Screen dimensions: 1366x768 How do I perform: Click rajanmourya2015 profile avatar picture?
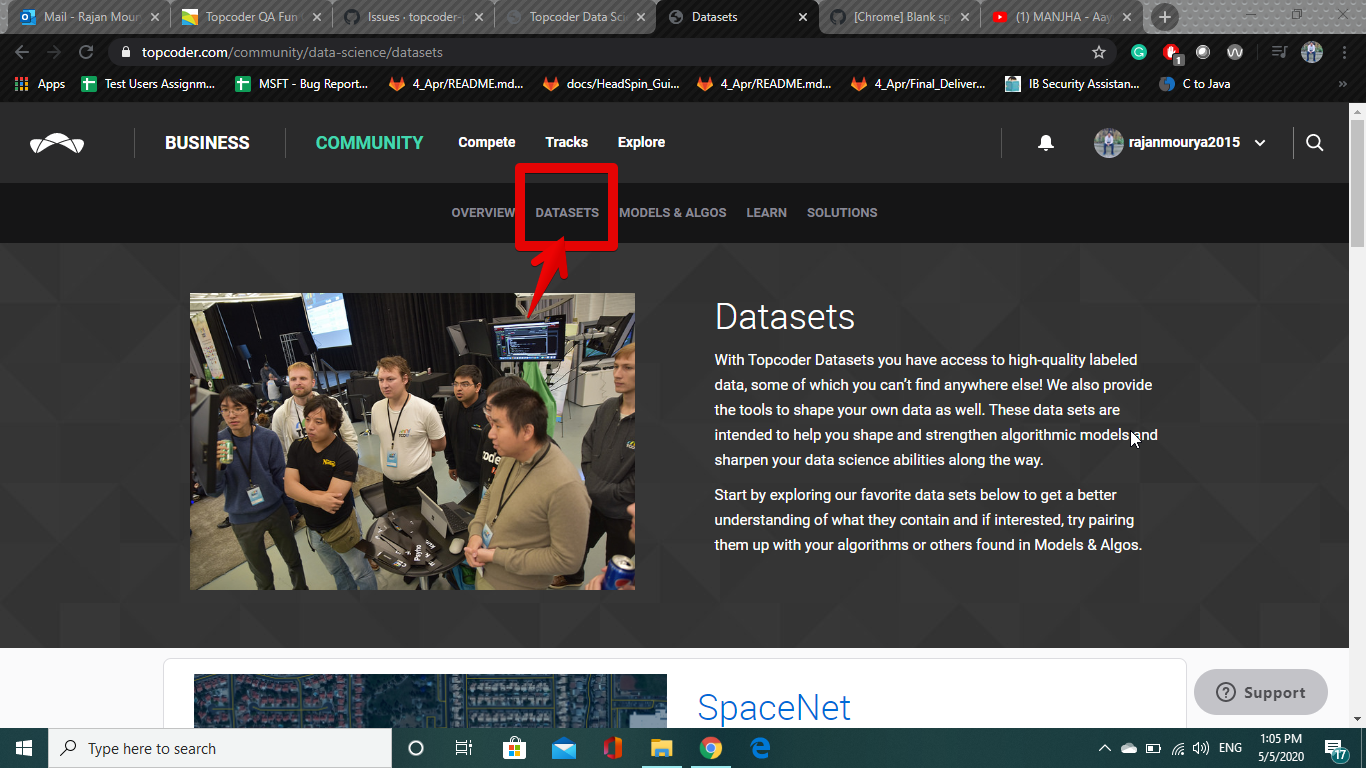pyautogui.click(x=1108, y=143)
